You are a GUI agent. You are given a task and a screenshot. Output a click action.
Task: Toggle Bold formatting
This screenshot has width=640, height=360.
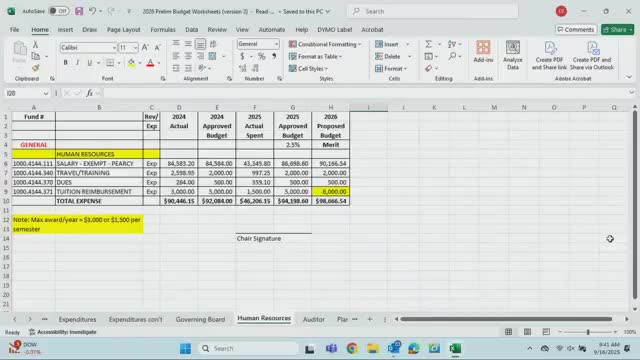point(65,62)
